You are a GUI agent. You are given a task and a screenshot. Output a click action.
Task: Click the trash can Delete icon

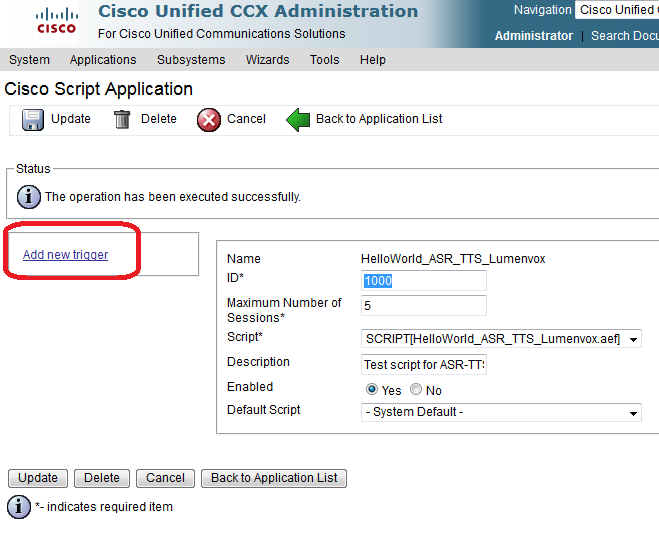(x=122, y=119)
